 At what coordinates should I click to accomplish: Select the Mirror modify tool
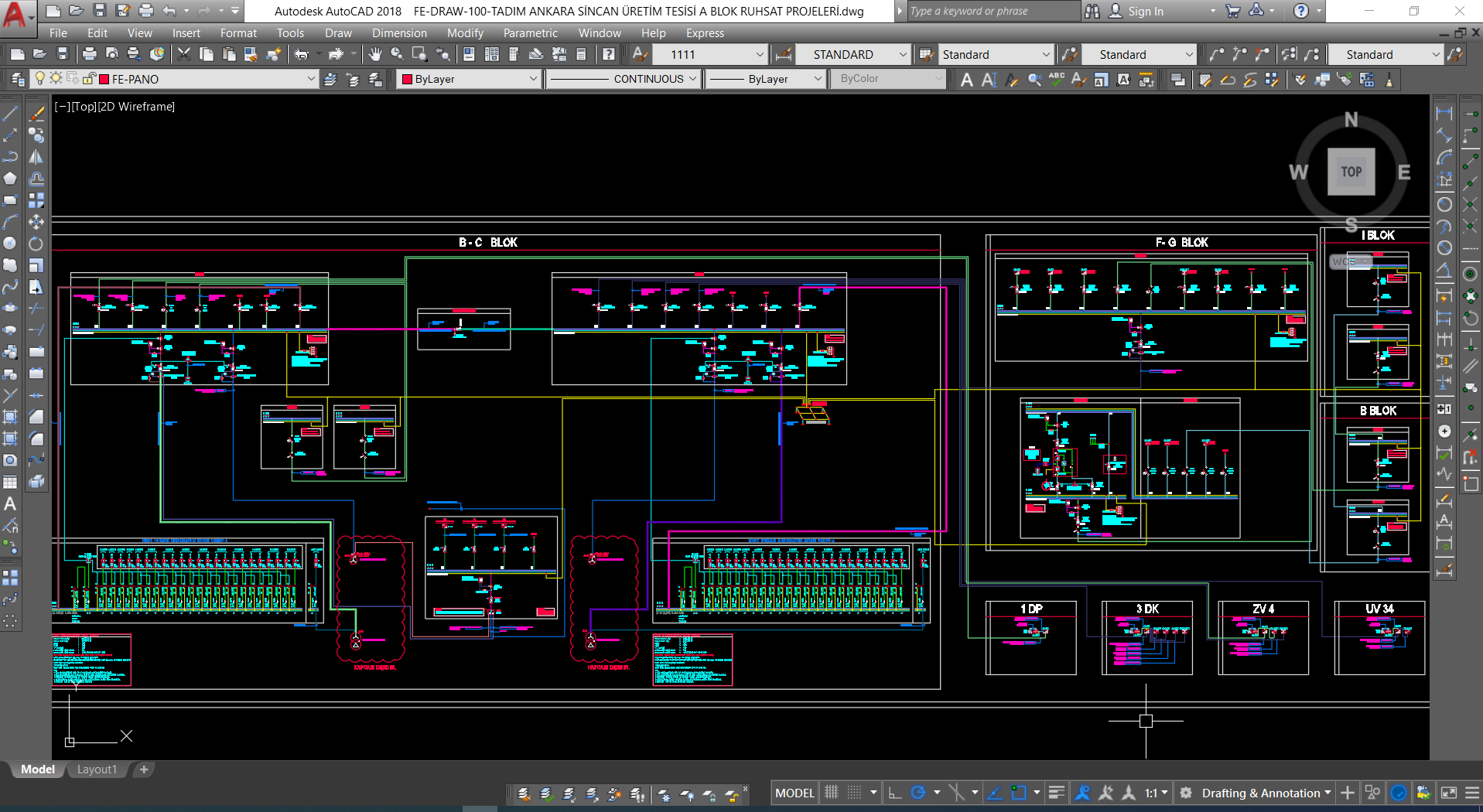pos(36,157)
